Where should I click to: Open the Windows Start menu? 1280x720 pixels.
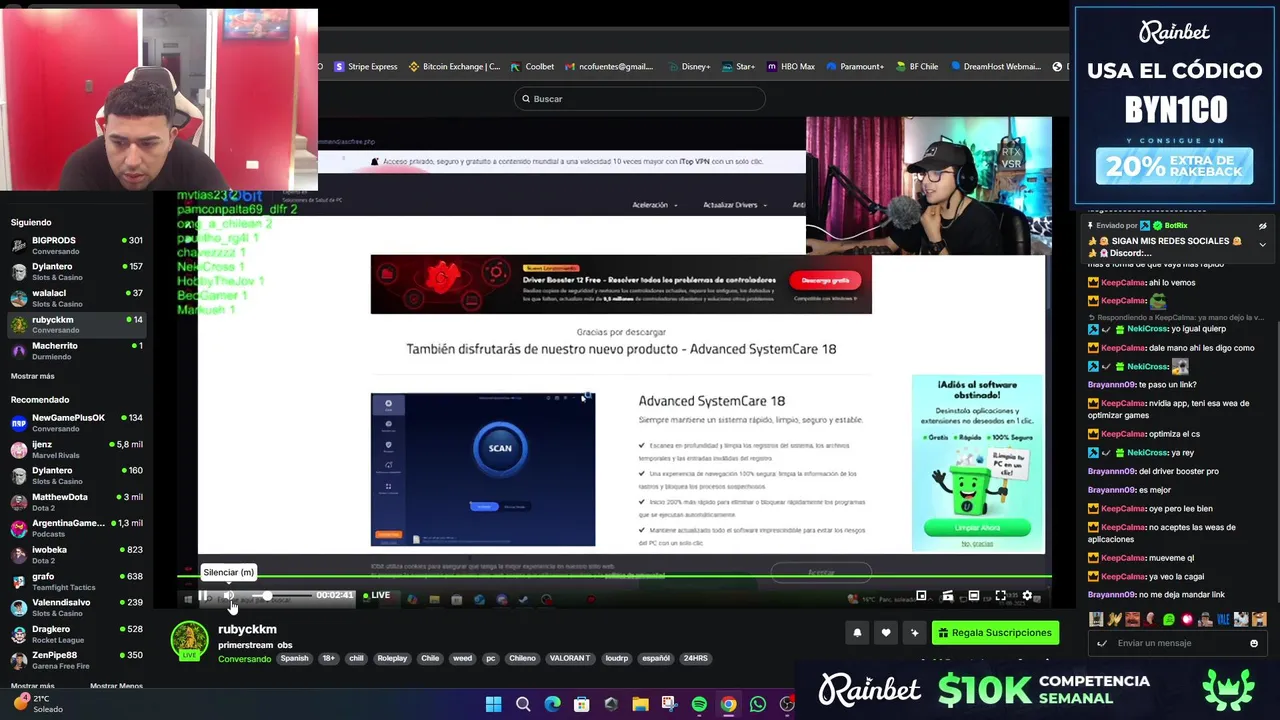pos(493,704)
